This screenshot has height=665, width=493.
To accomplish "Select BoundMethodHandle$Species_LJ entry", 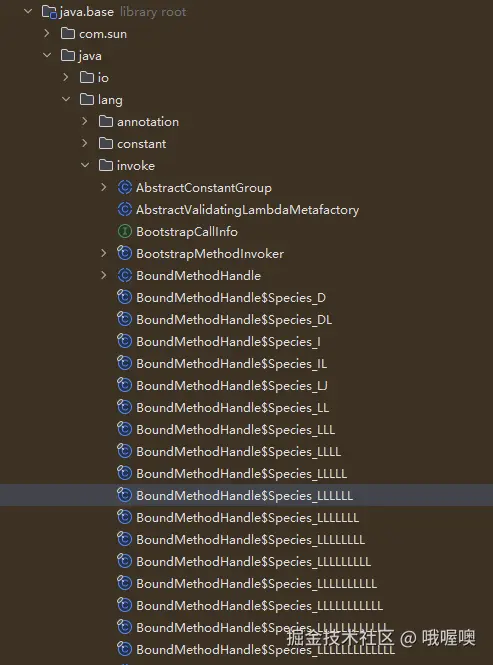I will pyautogui.click(x=232, y=386).
